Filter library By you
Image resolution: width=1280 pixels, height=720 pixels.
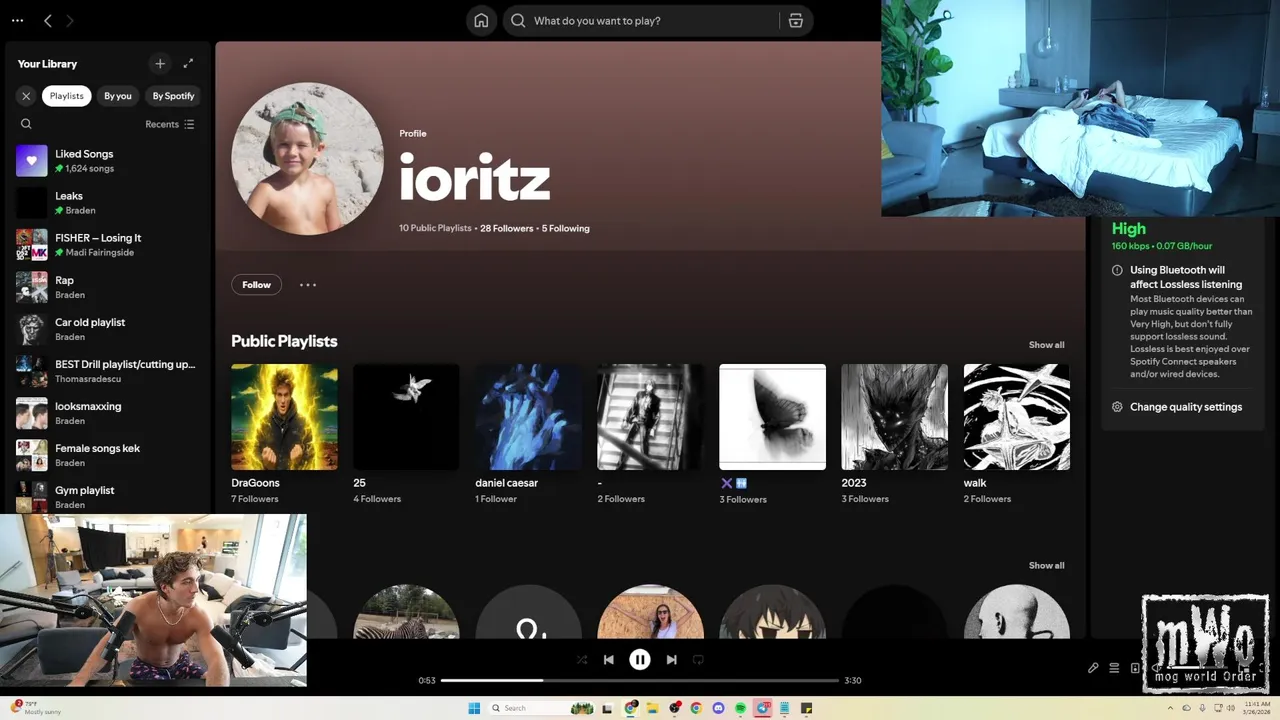(x=118, y=96)
